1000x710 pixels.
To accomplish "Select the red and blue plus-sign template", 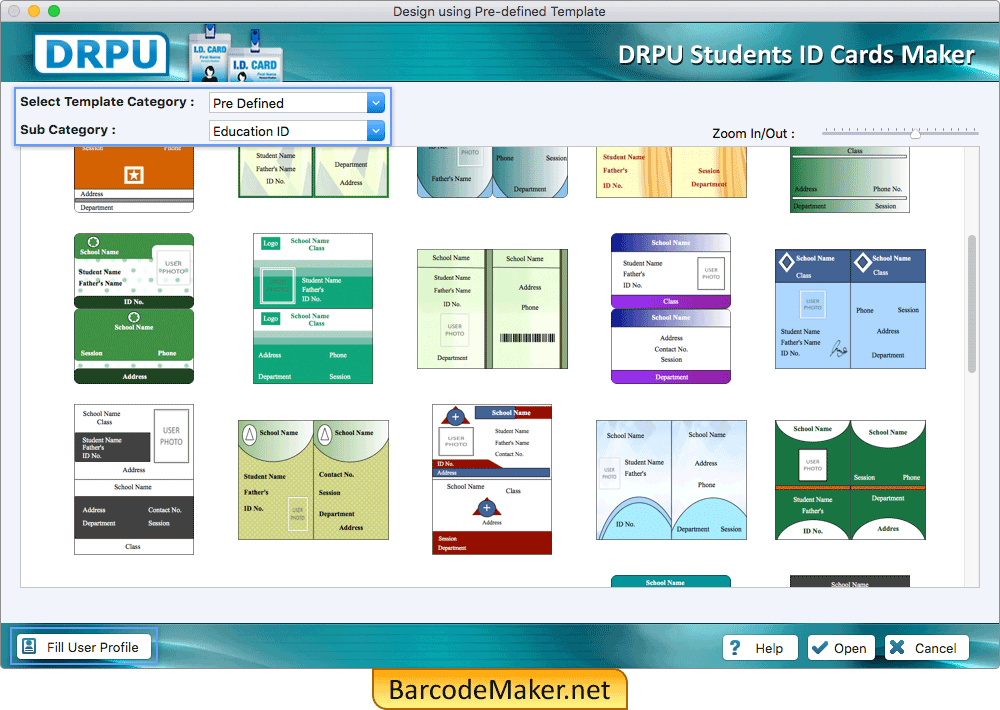I will point(492,479).
